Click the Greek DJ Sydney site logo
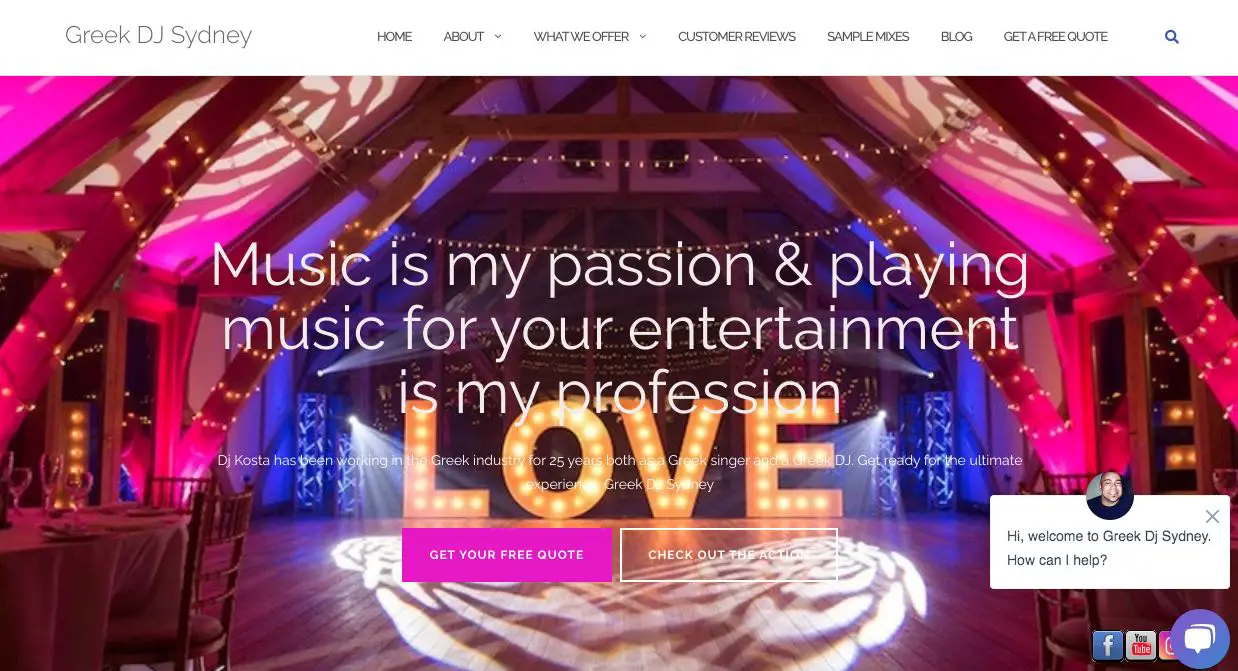 (158, 36)
